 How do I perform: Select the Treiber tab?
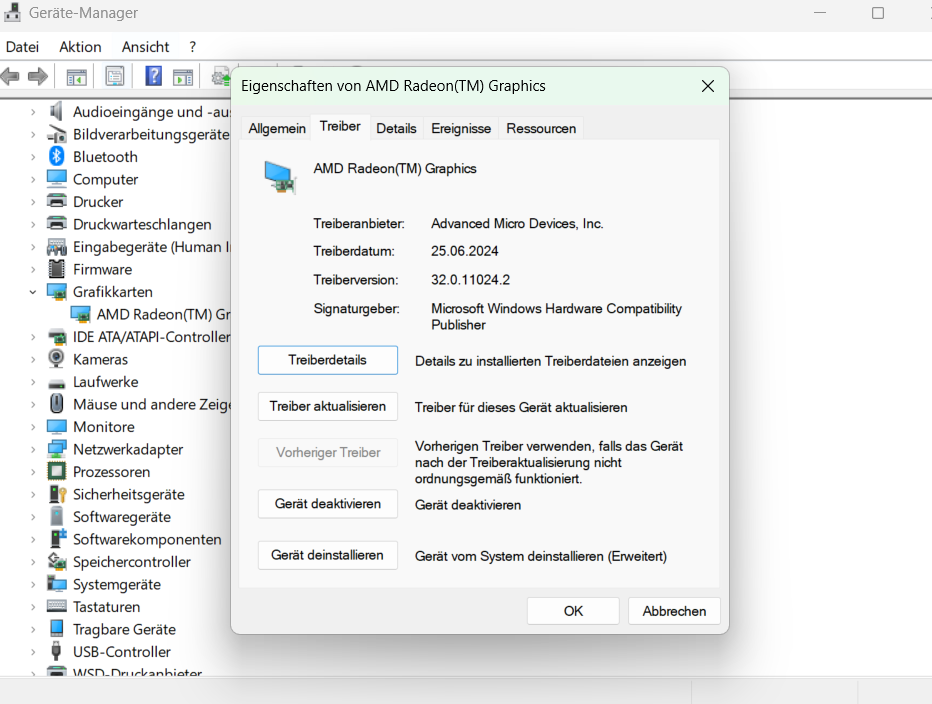340,127
